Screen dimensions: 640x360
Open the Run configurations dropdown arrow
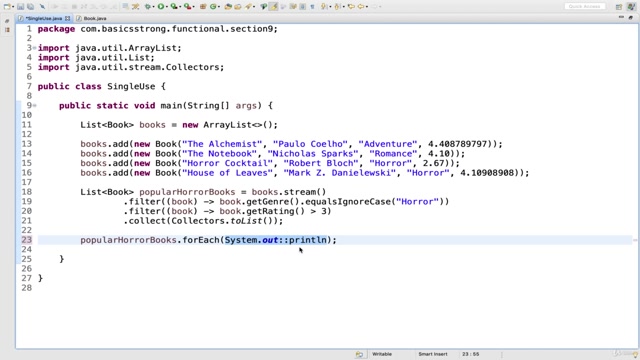click(x=167, y=7)
